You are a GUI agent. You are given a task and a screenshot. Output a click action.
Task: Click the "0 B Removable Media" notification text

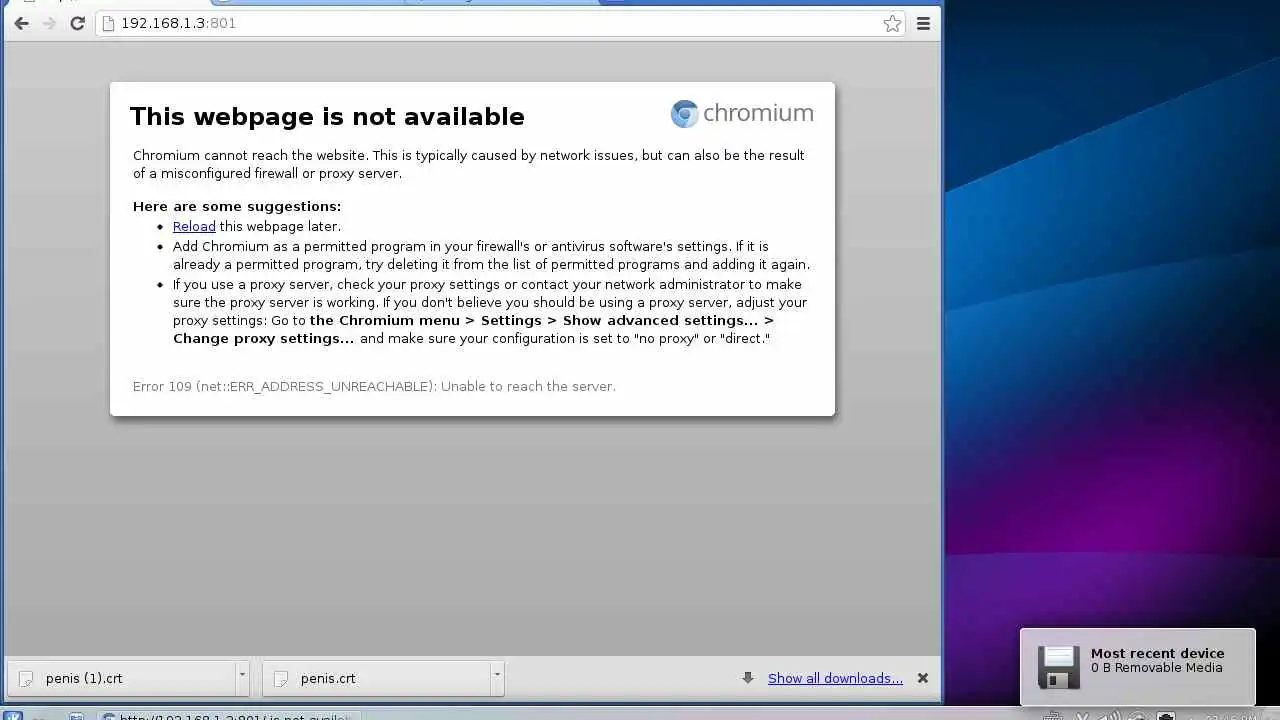(x=1156, y=668)
